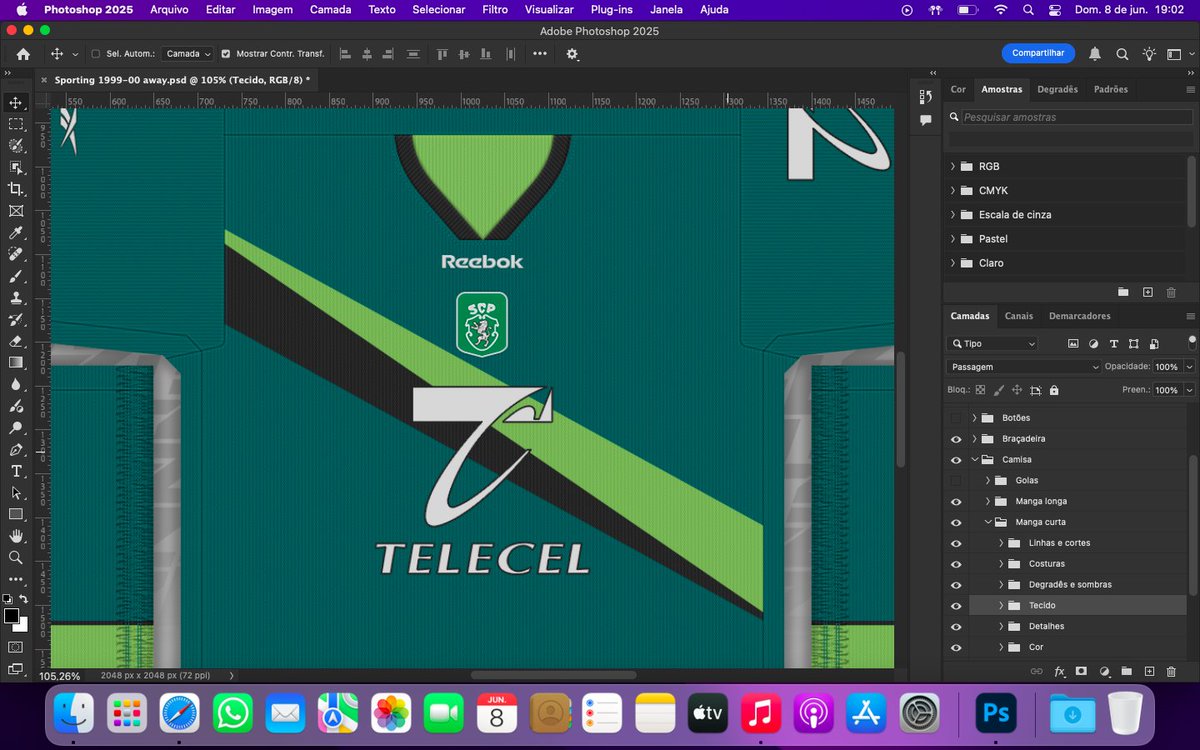Switch to the Degradês tab
1200x750 pixels.
coord(1057,89)
